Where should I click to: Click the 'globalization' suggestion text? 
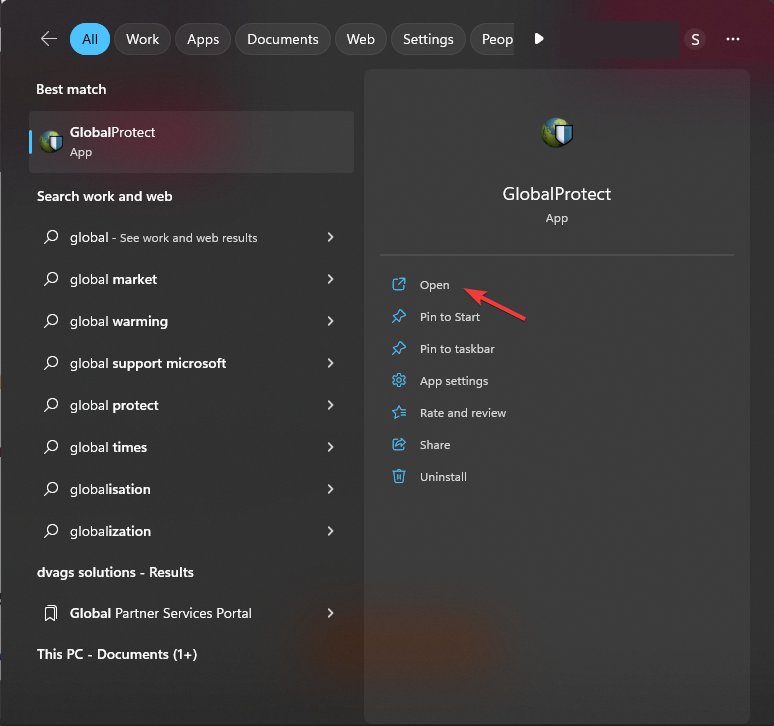pos(110,531)
